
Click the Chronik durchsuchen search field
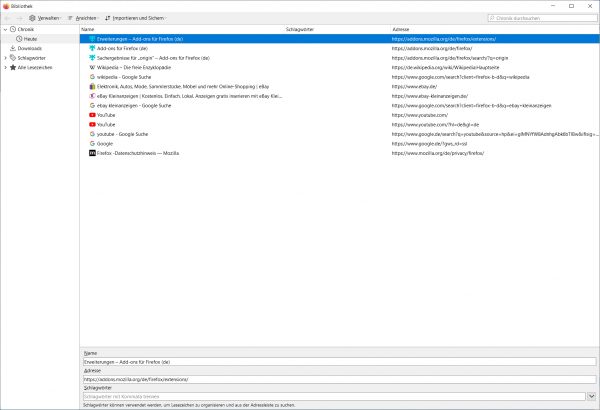pyautogui.click(x=542, y=18)
